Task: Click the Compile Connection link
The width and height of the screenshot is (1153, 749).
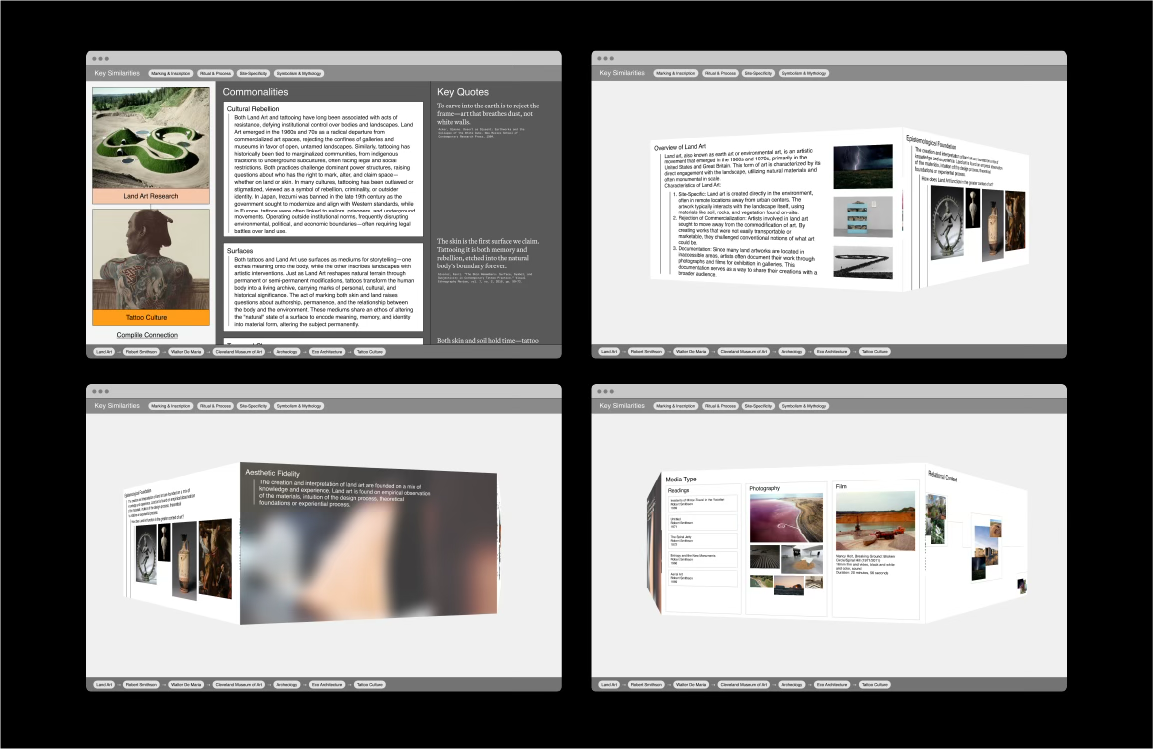Action: coord(147,335)
